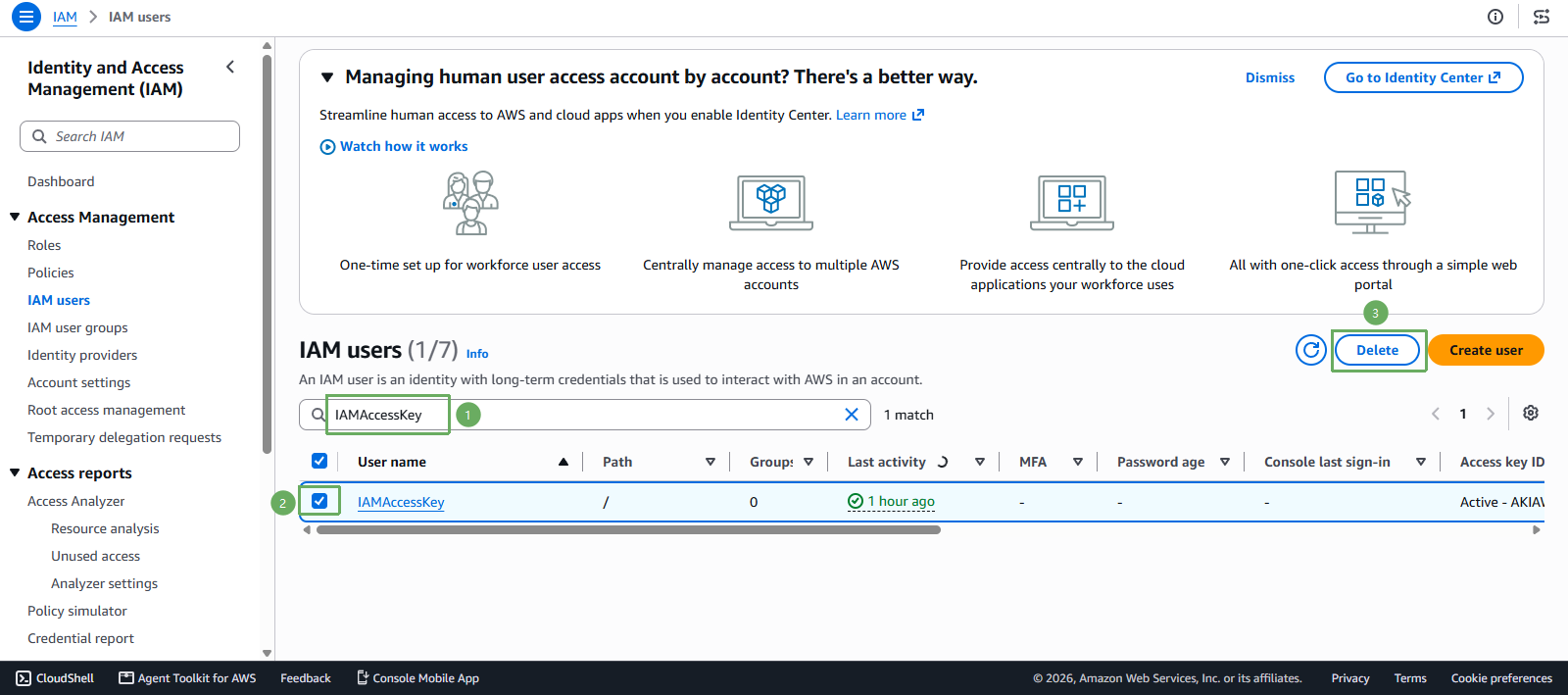Open Analyzer settings
Screen dimensions: 1568x695
pos(104,583)
